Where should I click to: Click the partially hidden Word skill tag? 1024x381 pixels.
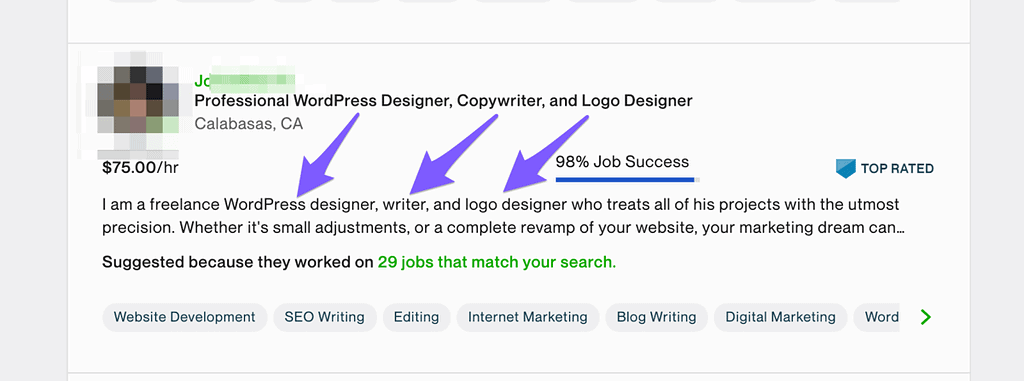[877, 317]
